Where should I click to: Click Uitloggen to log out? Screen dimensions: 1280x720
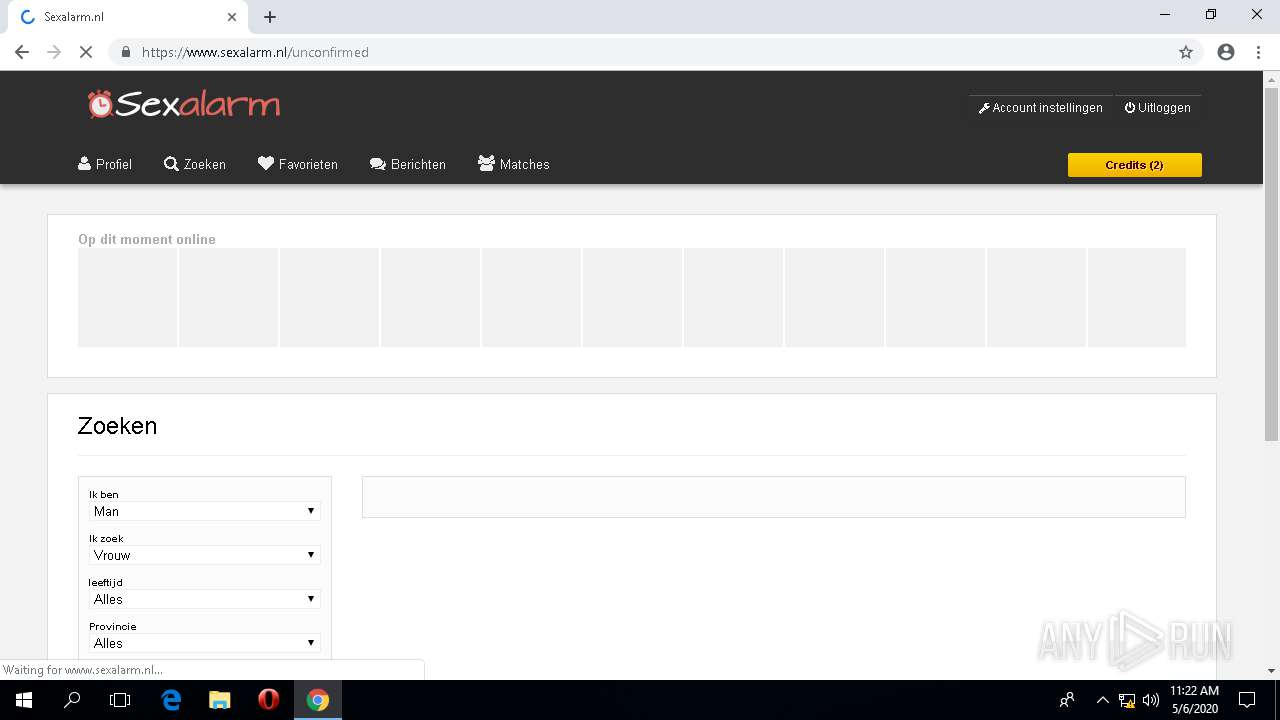(x=1158, y=108)
